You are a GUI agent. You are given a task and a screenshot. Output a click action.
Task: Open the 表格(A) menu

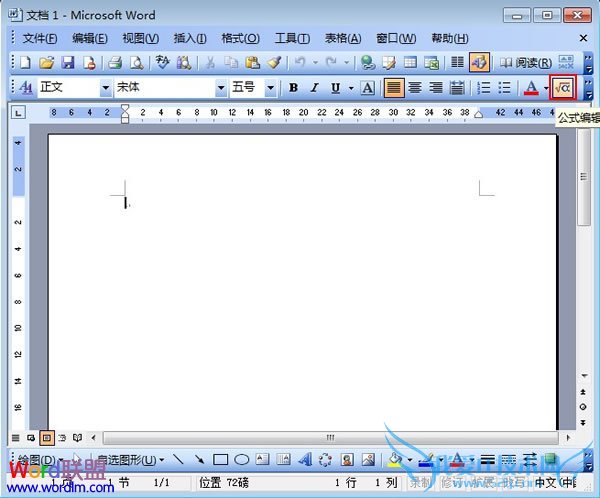point(343,38)
